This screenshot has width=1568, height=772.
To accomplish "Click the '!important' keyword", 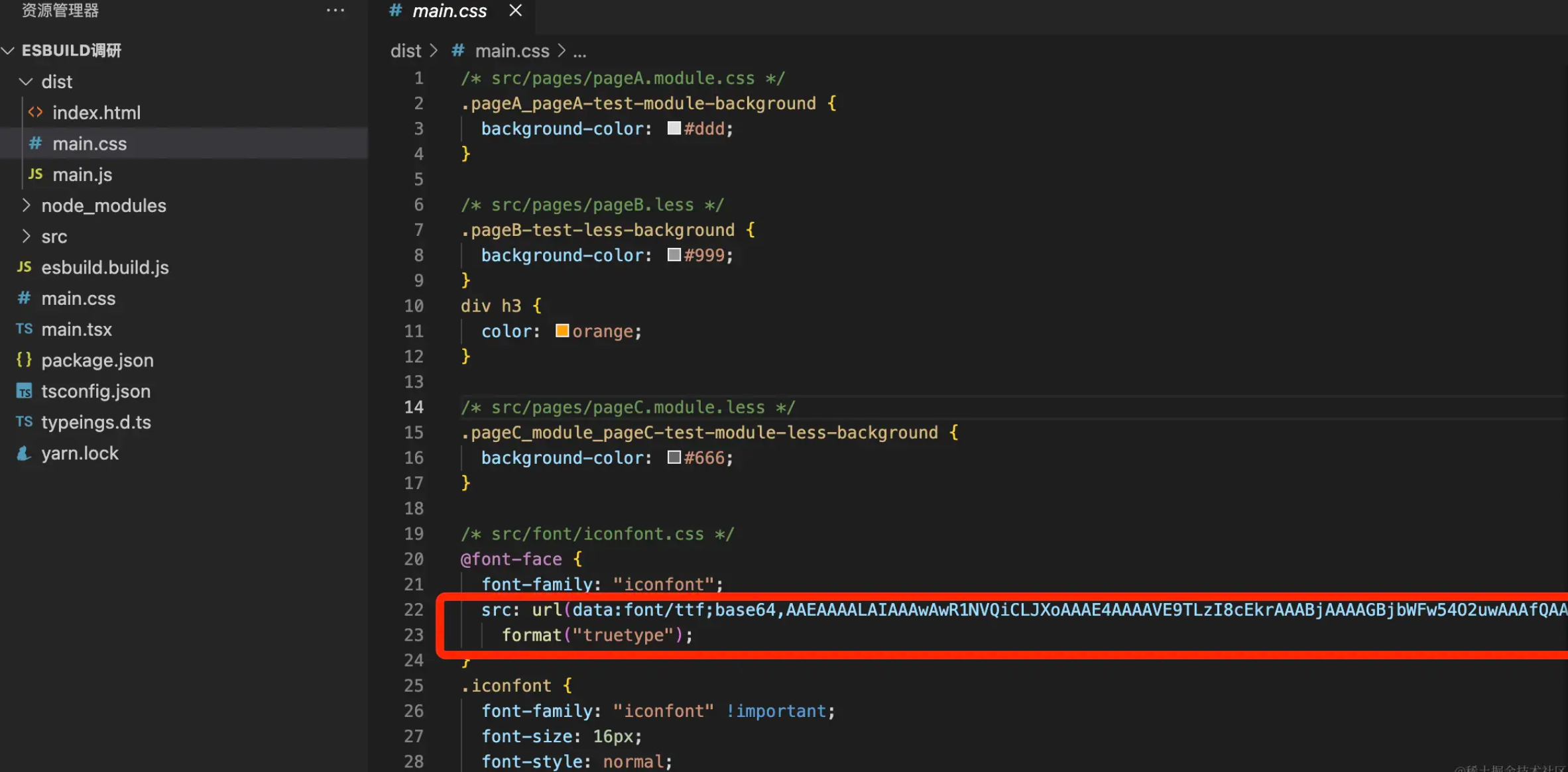I will [776, 711].
